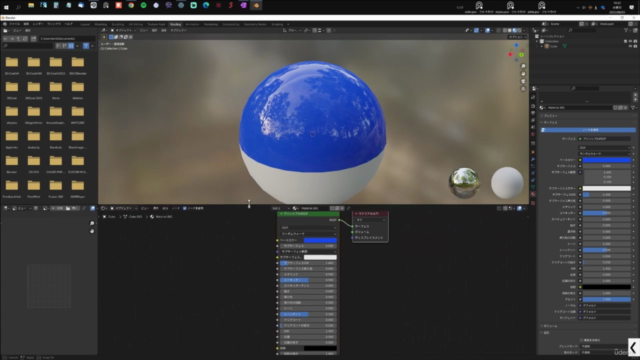Switch to the Modeling workspace tab
The width and height of the screenshot is (640, 360).
(100, 24)
